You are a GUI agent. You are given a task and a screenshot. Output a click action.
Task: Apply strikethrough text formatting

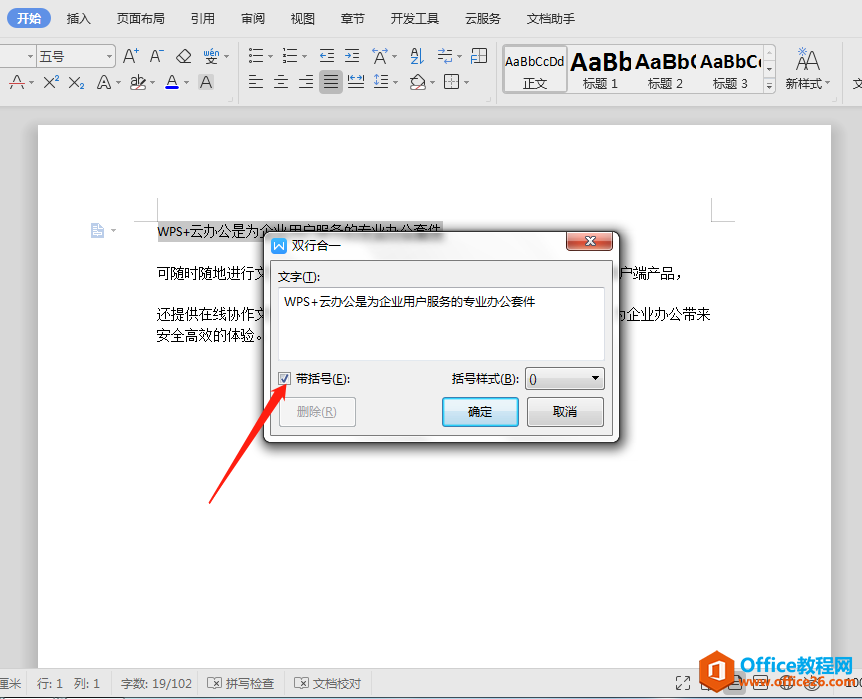click(17, 82)
